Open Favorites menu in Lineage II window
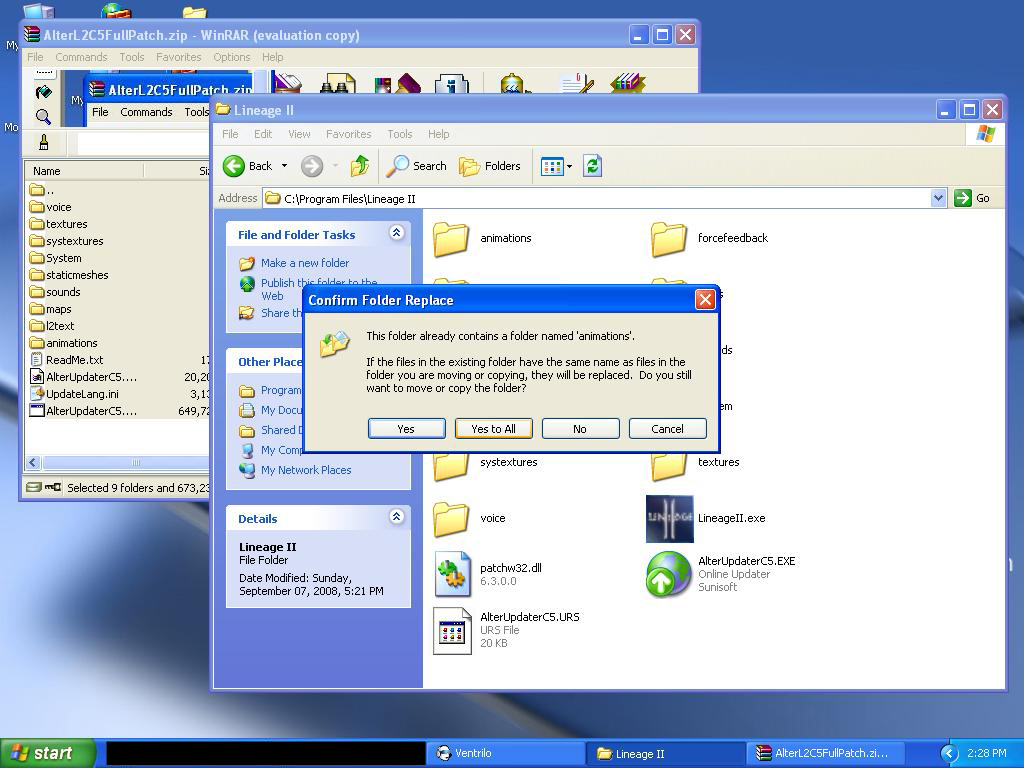Viewport: 1024px width, 768px height. pyautogui.click(x=348, y=134)
